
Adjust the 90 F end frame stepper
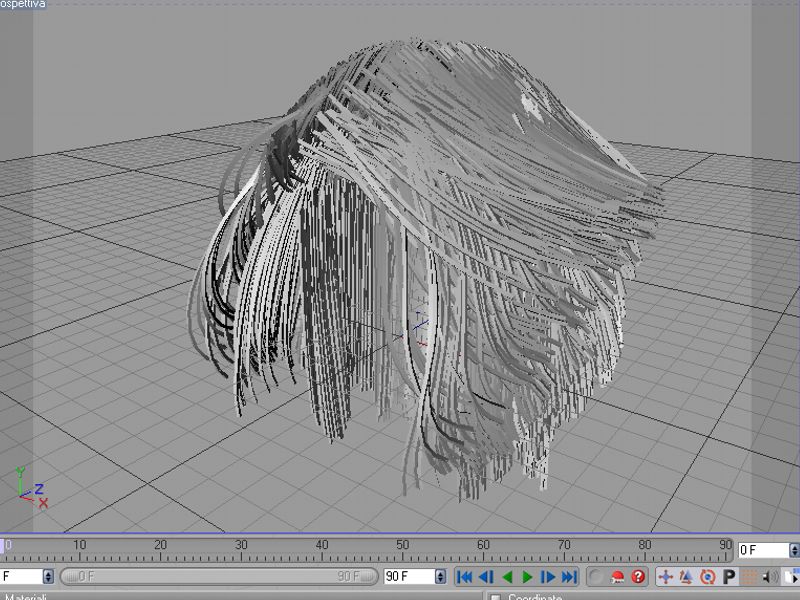click(x=441, y=577)
